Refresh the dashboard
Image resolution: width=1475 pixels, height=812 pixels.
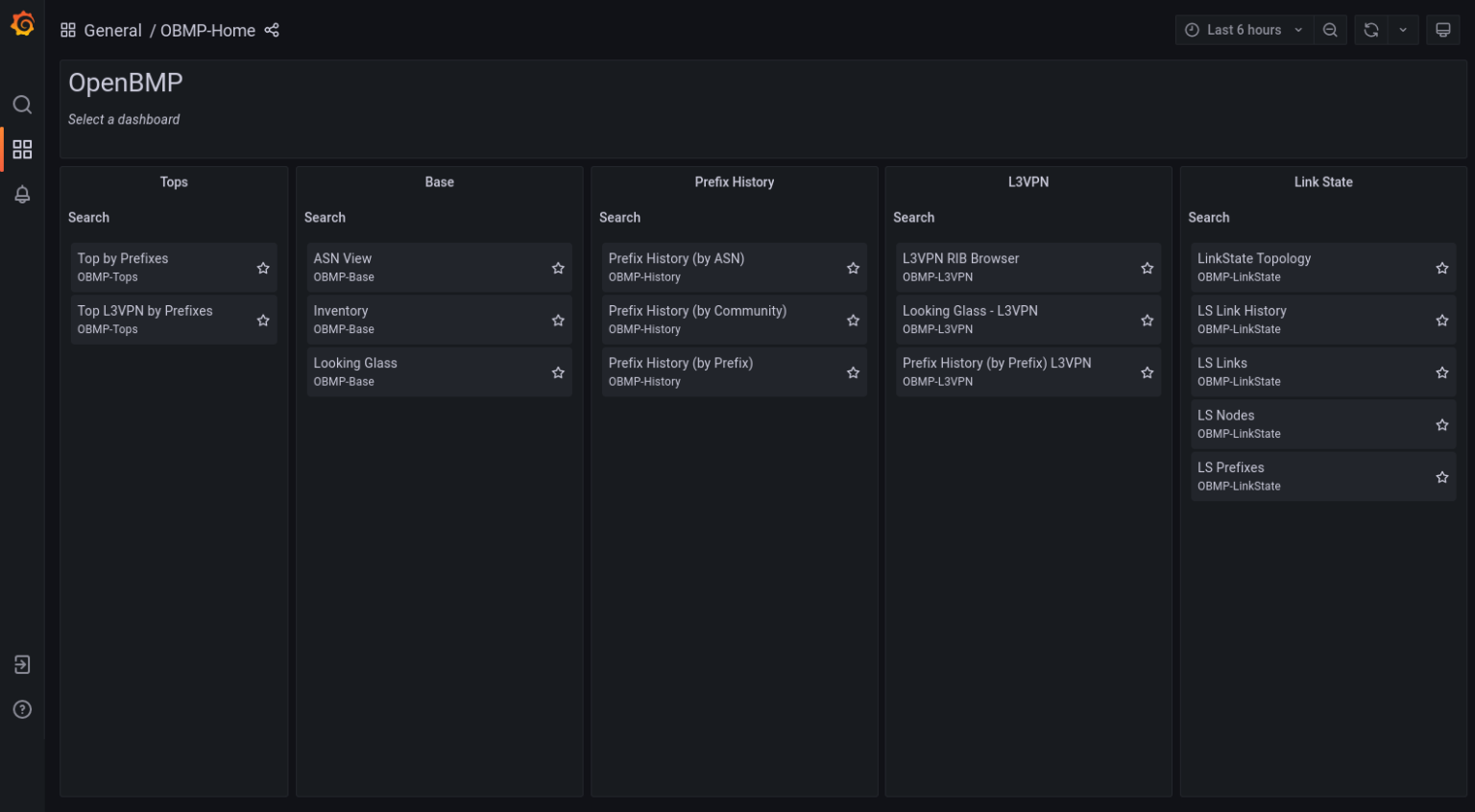point(1370,29)
